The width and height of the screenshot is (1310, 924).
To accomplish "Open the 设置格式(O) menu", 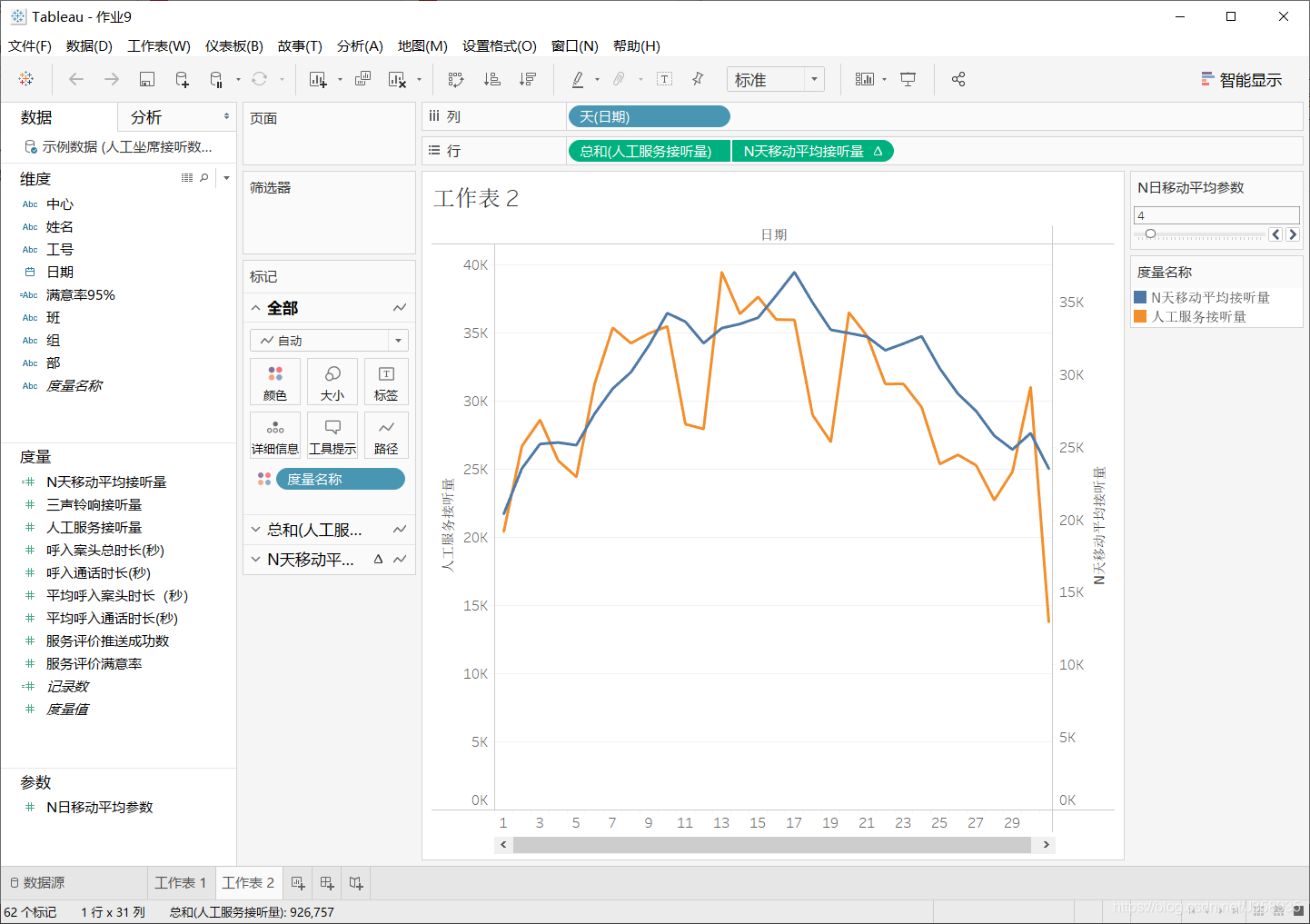I will 500,45.
